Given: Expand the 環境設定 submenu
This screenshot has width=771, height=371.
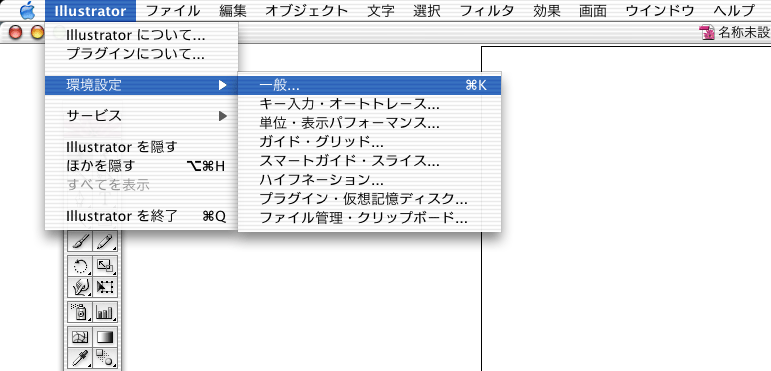Looking at the screenshot, I should [142, 86].
